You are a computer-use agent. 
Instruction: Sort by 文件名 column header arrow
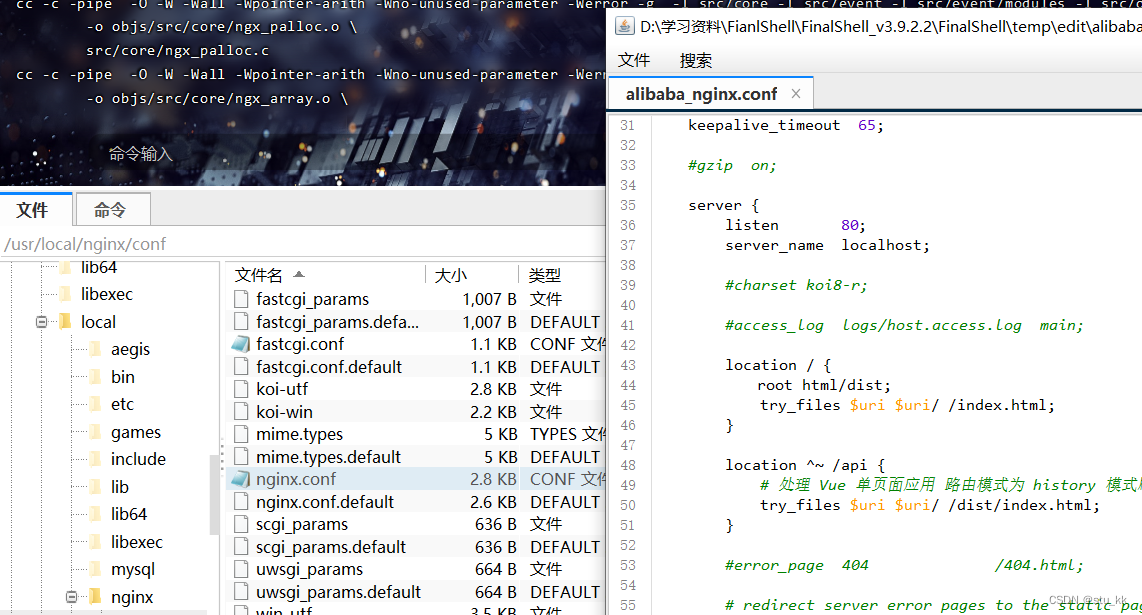click(x=299, y=275)
